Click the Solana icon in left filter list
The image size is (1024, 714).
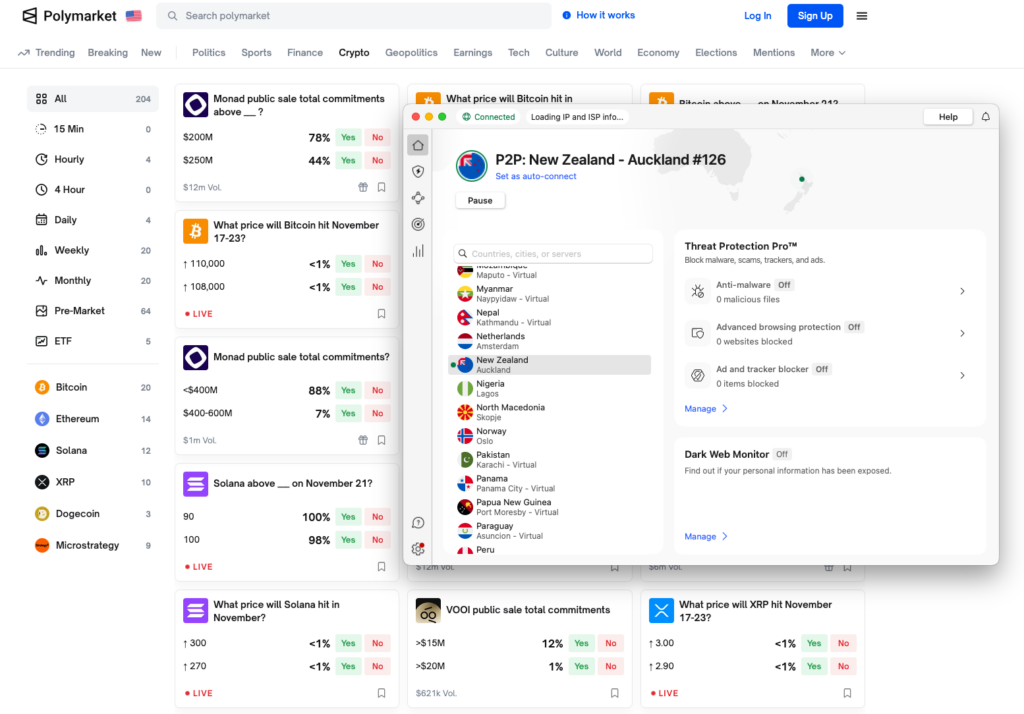tap(42, 450)
